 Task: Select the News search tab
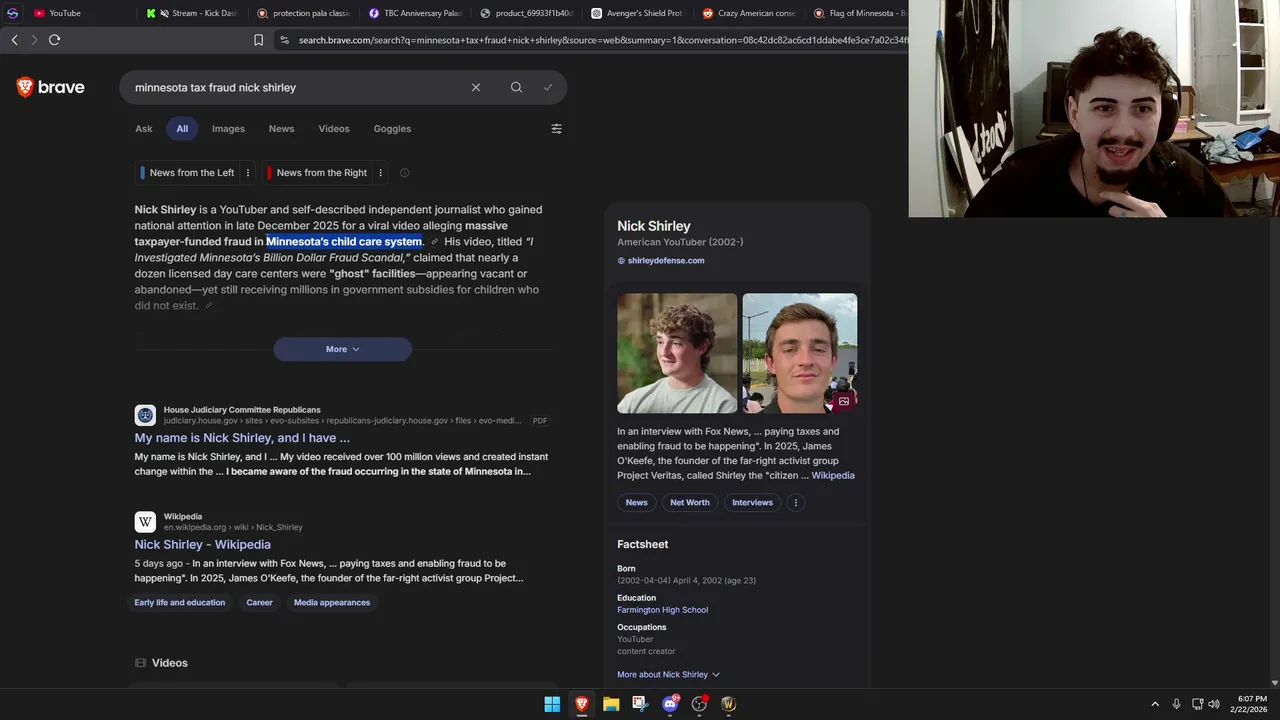tap(281, 129)
